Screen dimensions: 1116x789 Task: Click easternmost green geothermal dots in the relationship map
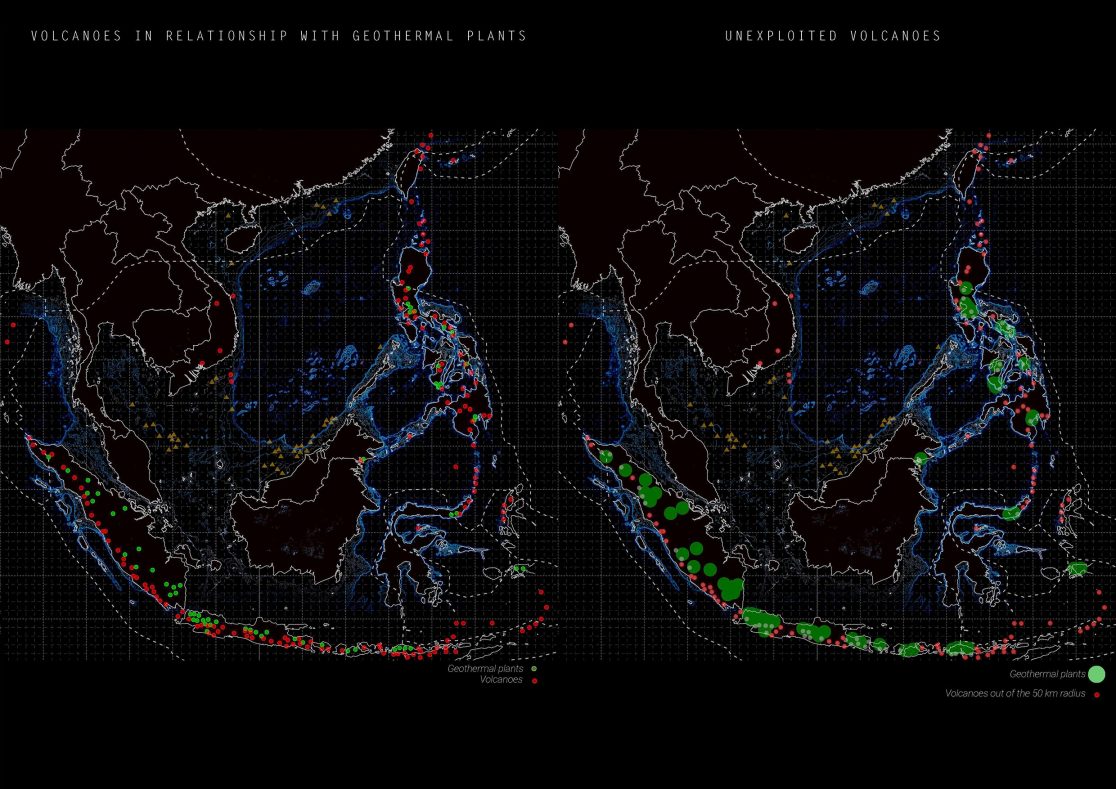(x=520, y=569)
